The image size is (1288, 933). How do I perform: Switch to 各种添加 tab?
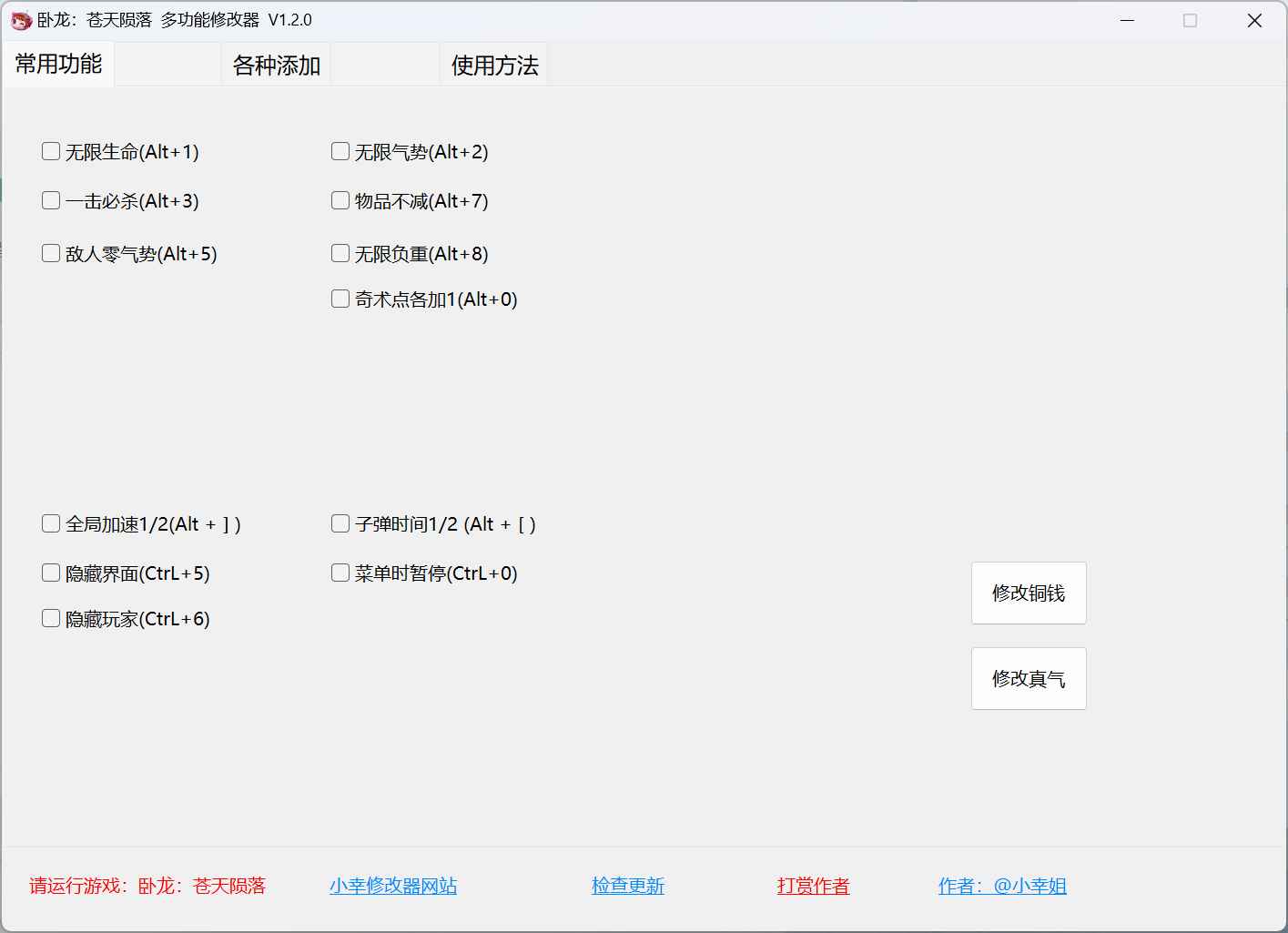coord(275,65)
